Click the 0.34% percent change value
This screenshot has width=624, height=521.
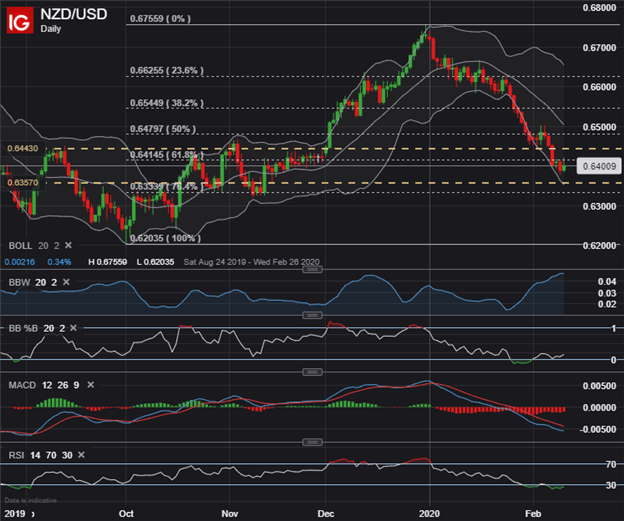coord(59,262)
